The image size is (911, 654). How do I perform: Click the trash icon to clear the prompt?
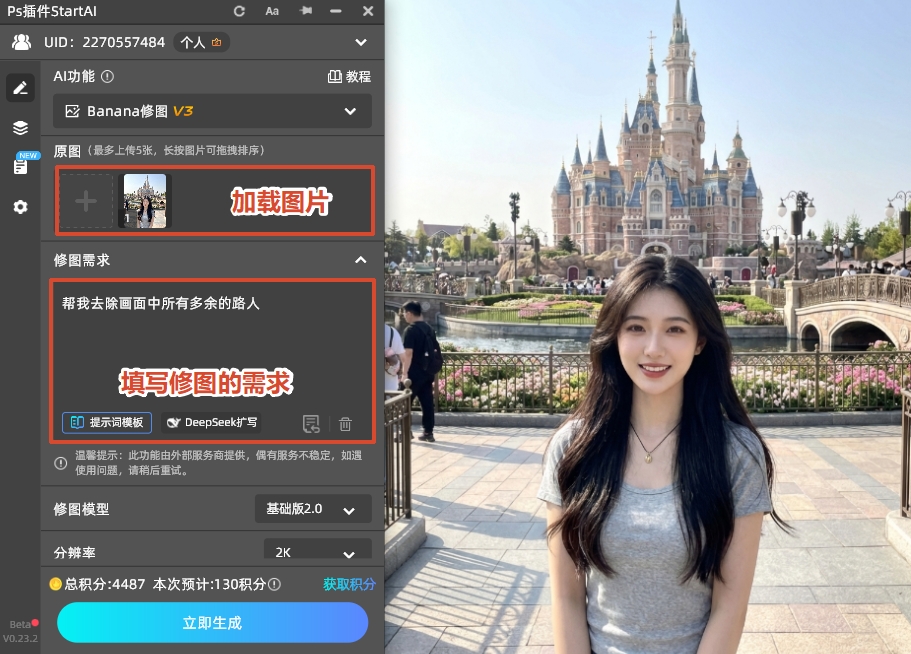point(345,423)
